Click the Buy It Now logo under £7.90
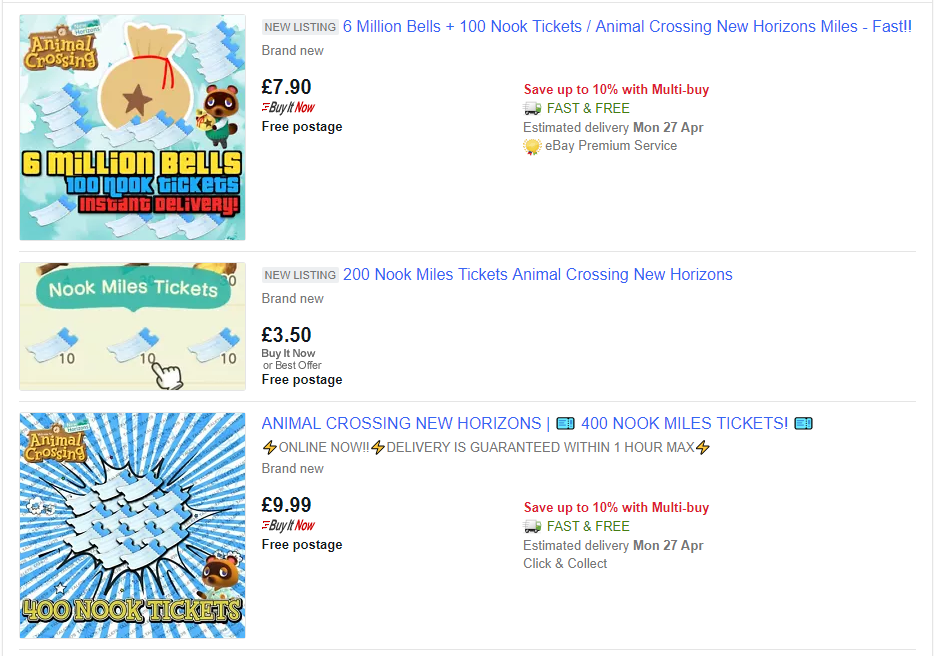The height and width of the screenshot is (656, 934). (x=288, y=108)
